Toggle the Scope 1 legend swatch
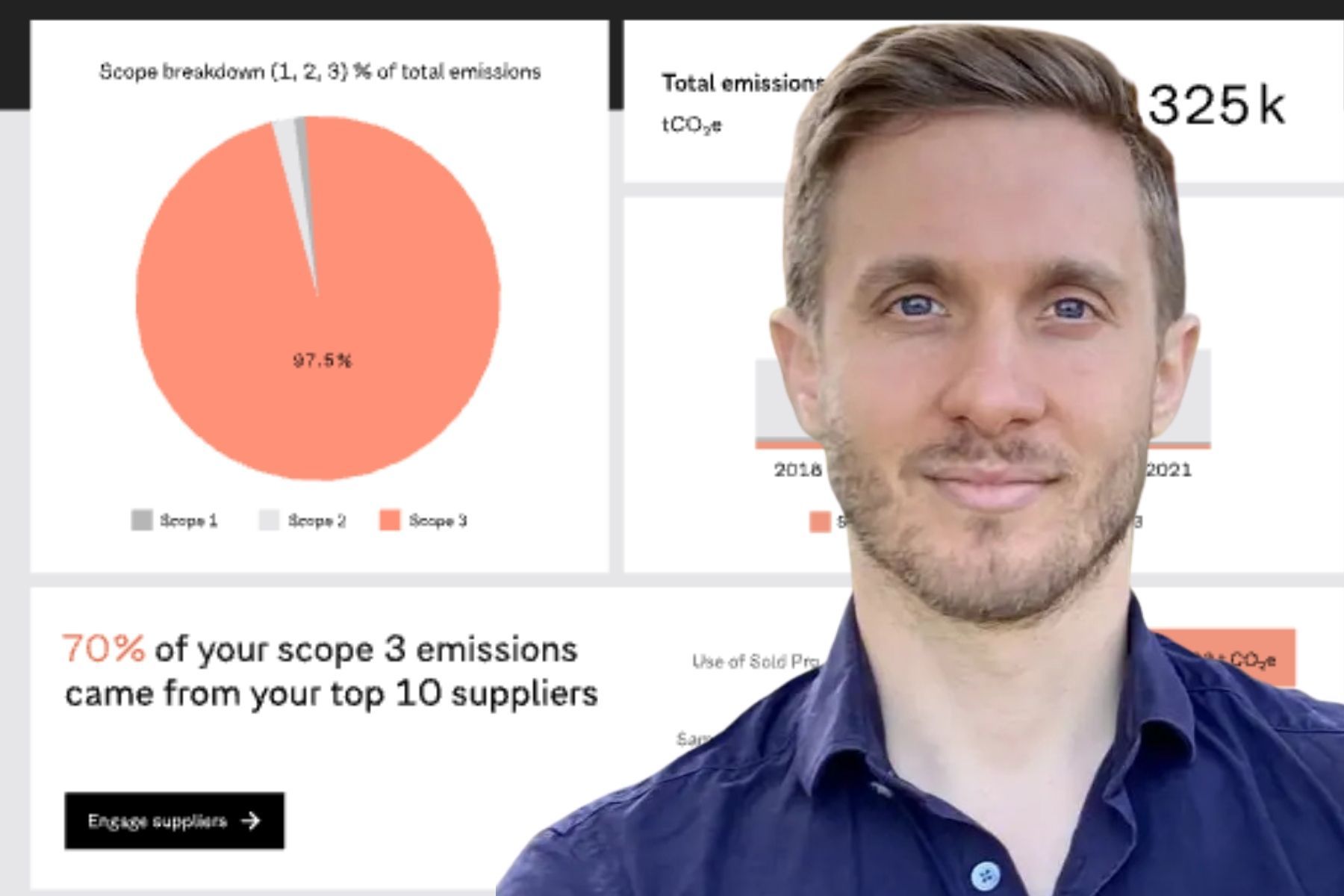 [x=142, y=520]
